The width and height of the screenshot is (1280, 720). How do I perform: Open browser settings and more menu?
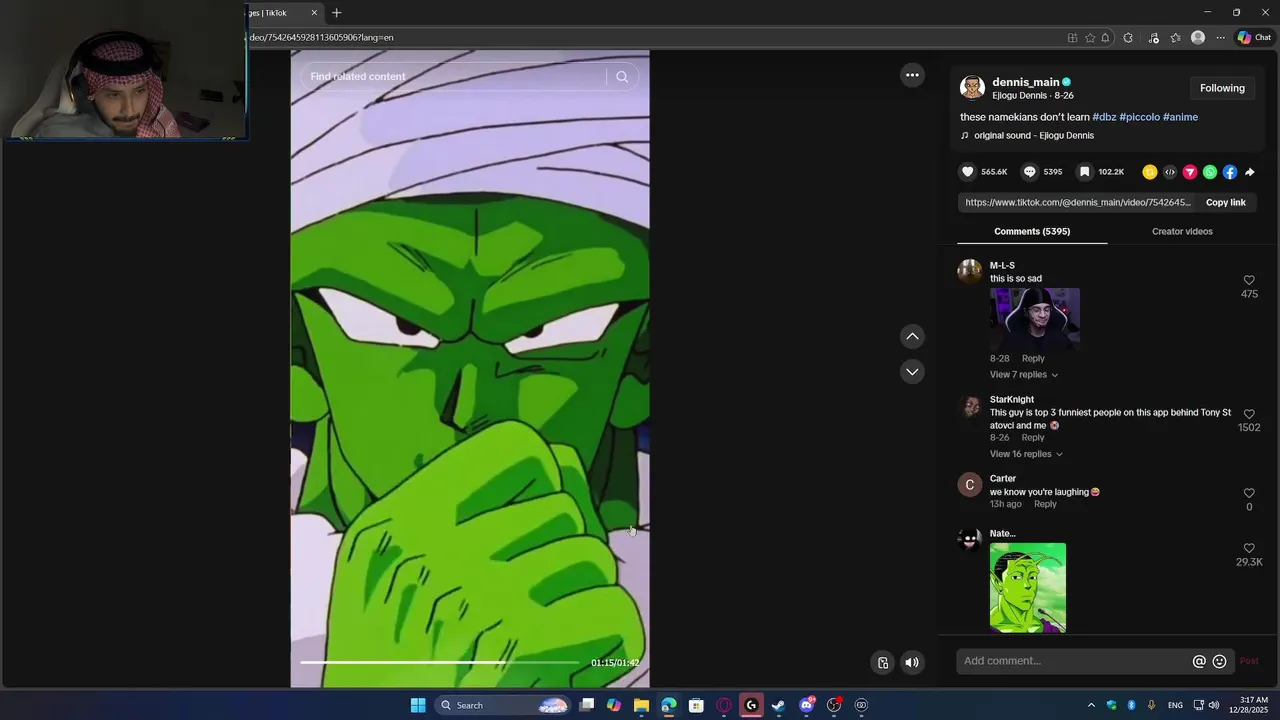click(1220, 38)
